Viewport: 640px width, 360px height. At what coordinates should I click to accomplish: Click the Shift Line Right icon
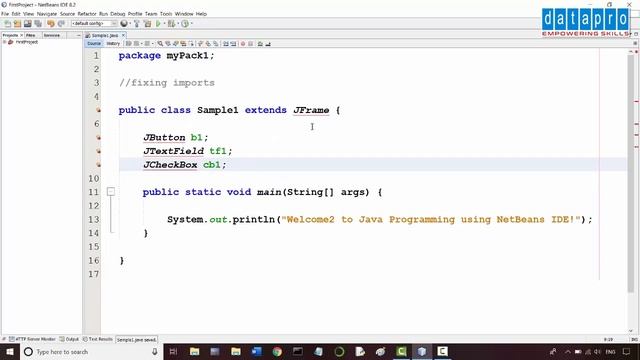[233, 44]
